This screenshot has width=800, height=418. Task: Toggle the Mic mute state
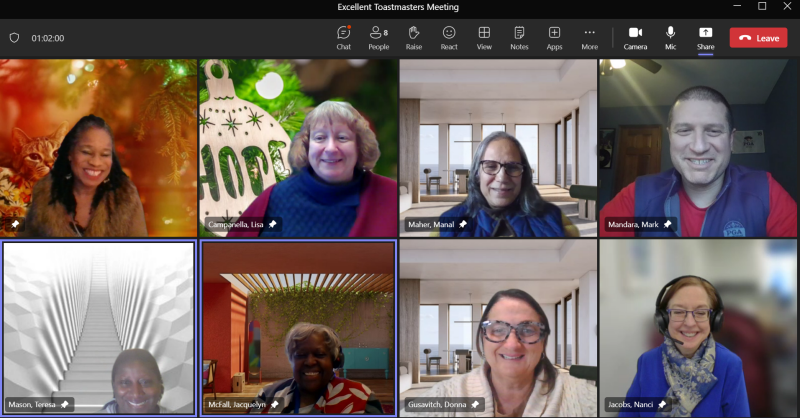[x=670, y=38]
